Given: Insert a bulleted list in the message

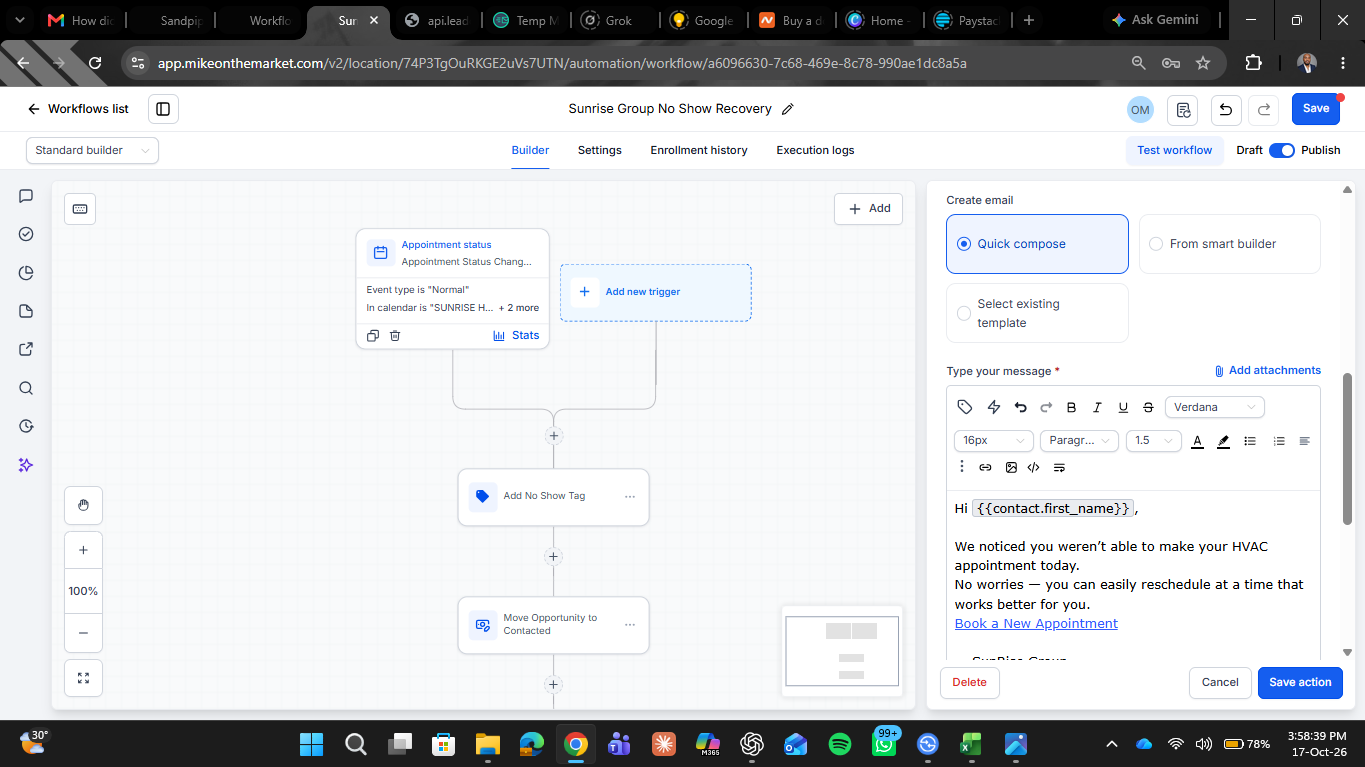Looking at the screenshot, I should pyautogui.click(x=1250, y=441).
